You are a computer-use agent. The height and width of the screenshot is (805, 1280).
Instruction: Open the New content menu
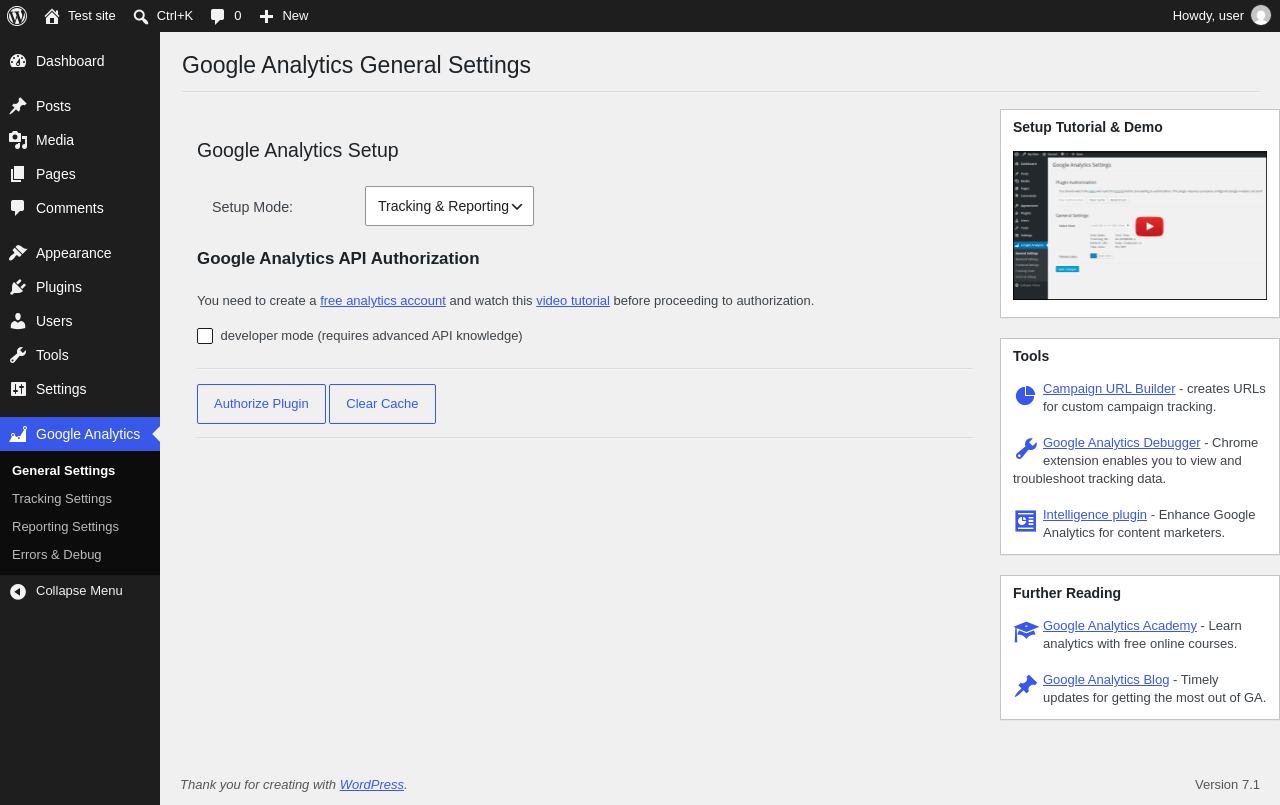point(283,16)
